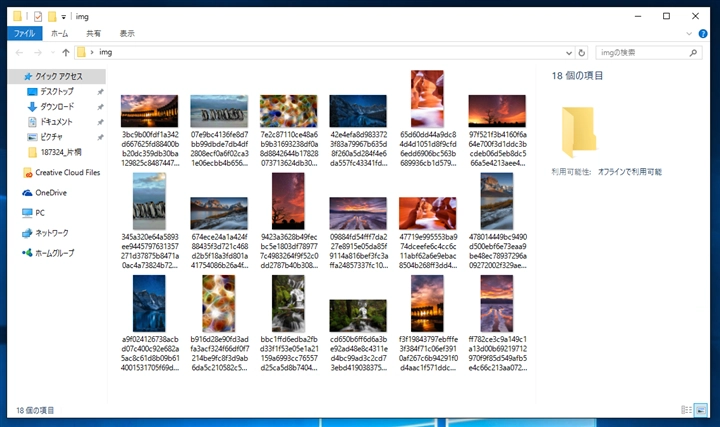Click the folder icon in address bar
The height and width of the screenshot is (427, 720).
coord(81,52)
